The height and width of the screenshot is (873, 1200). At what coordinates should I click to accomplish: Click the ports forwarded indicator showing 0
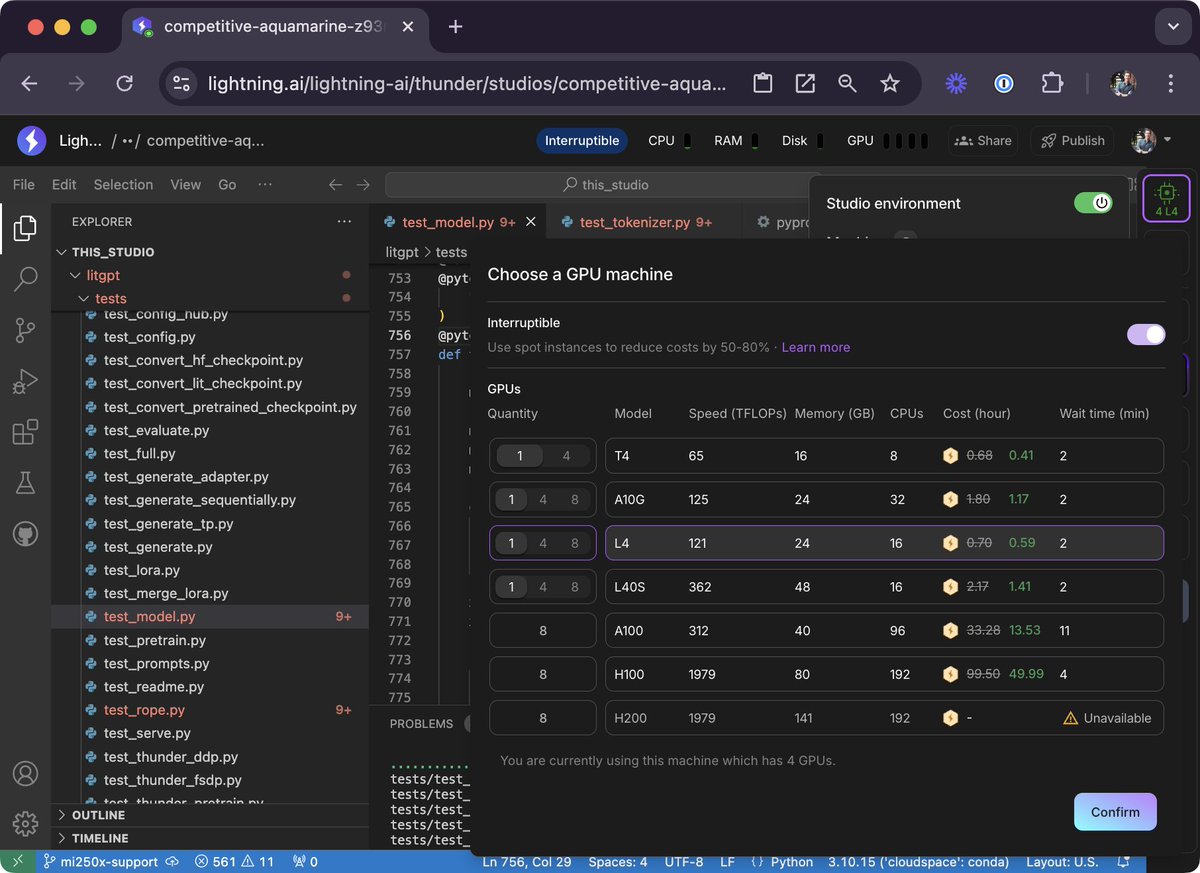click(305, 862)
